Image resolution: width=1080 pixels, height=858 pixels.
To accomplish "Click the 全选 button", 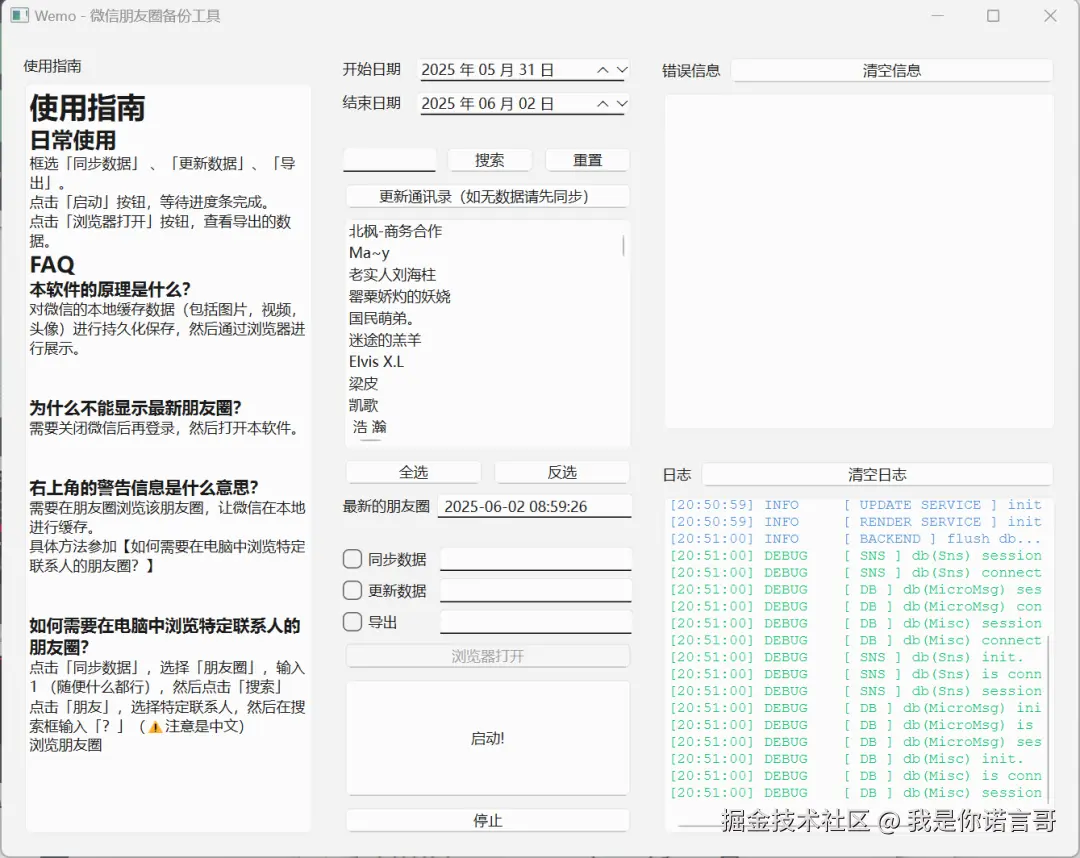I will tap(413, 472).
